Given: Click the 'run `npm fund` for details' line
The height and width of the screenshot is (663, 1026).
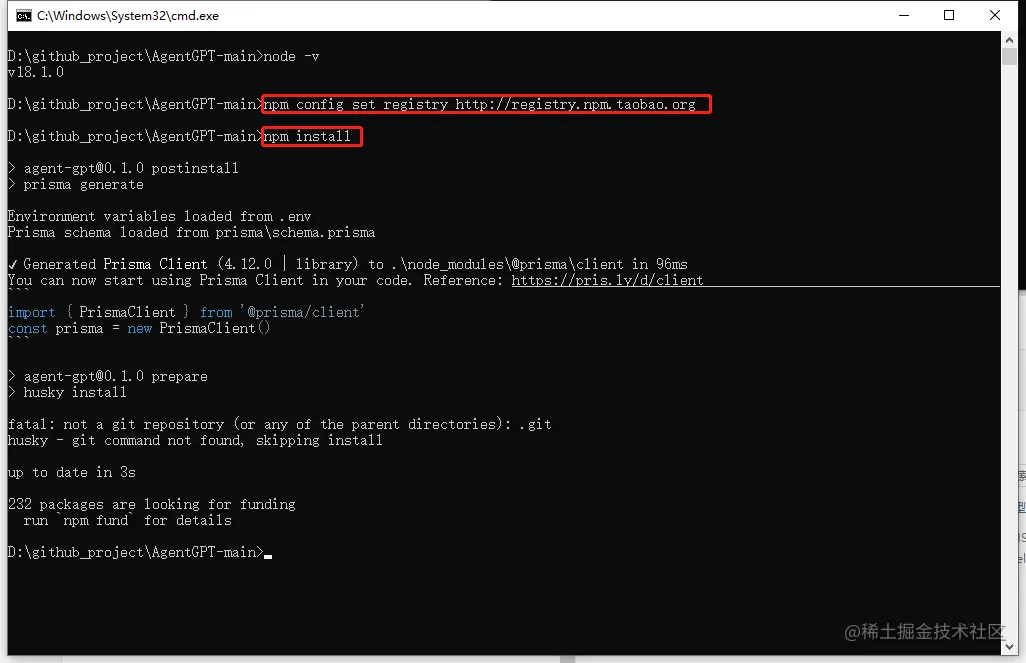Looking at the screenshot, I should (x=128, y=520).
